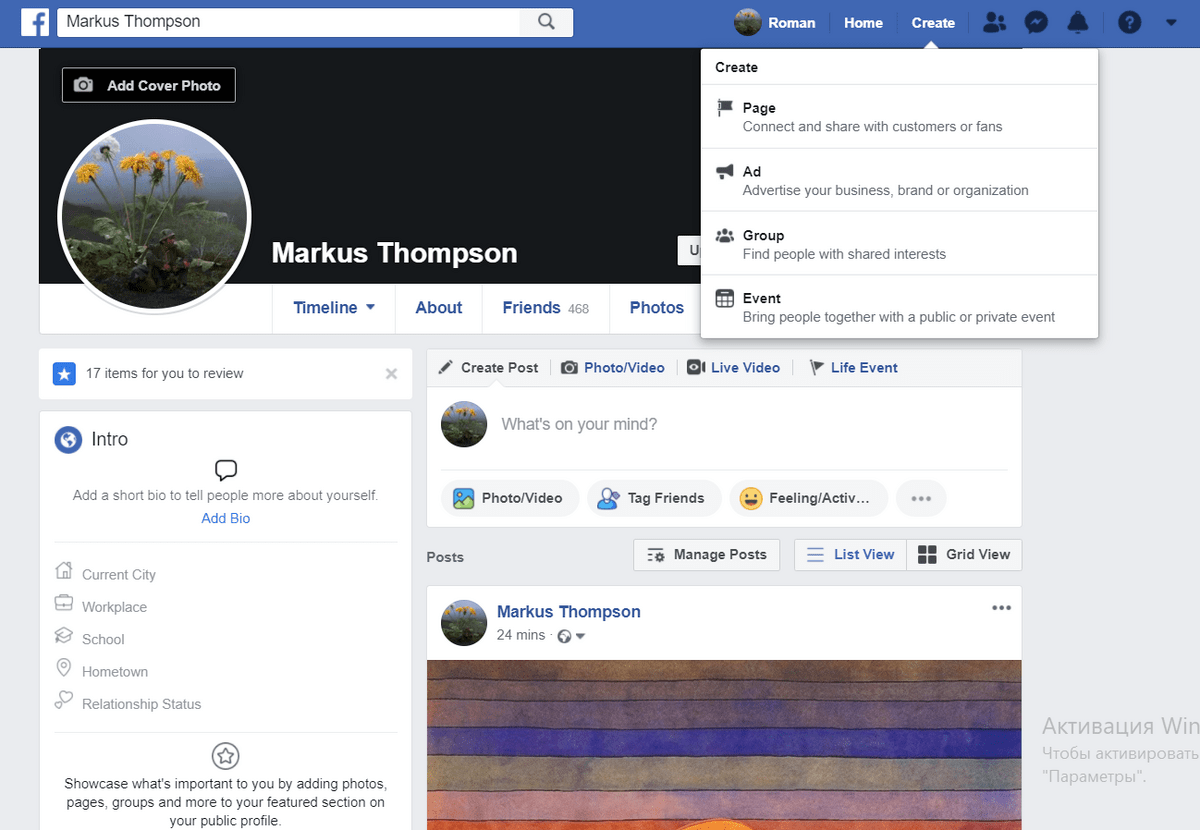Open the Timeline tab dropdown
Viewport: 1200px width, 830px height.
coord(334,308)
